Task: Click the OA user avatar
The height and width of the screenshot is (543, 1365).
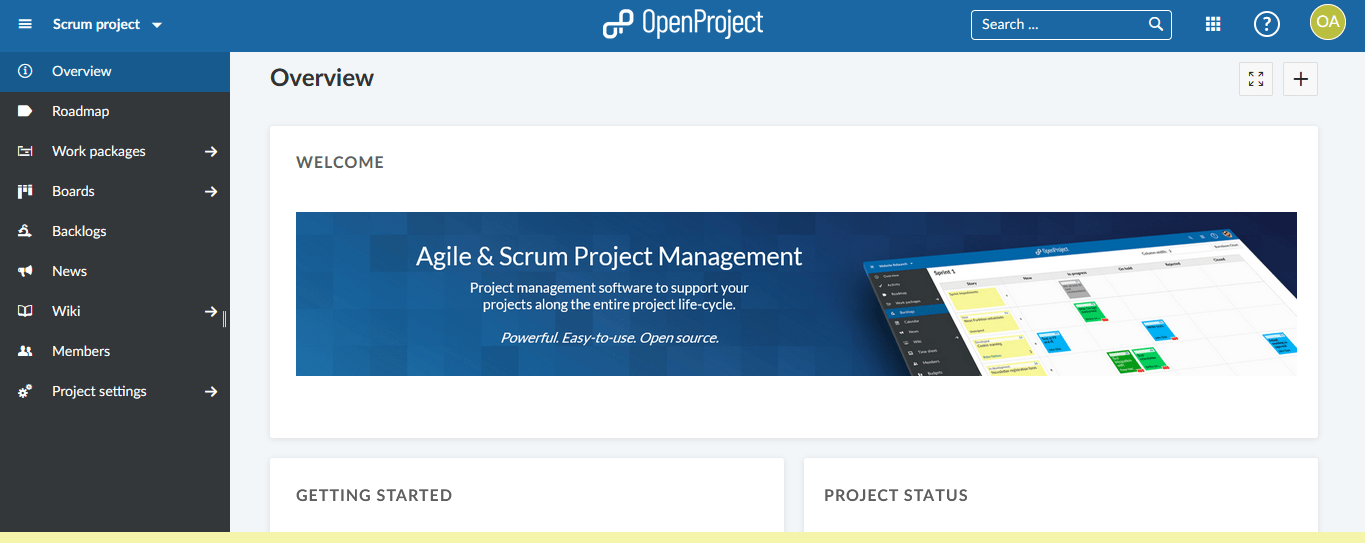Action: coord(1328,22)
